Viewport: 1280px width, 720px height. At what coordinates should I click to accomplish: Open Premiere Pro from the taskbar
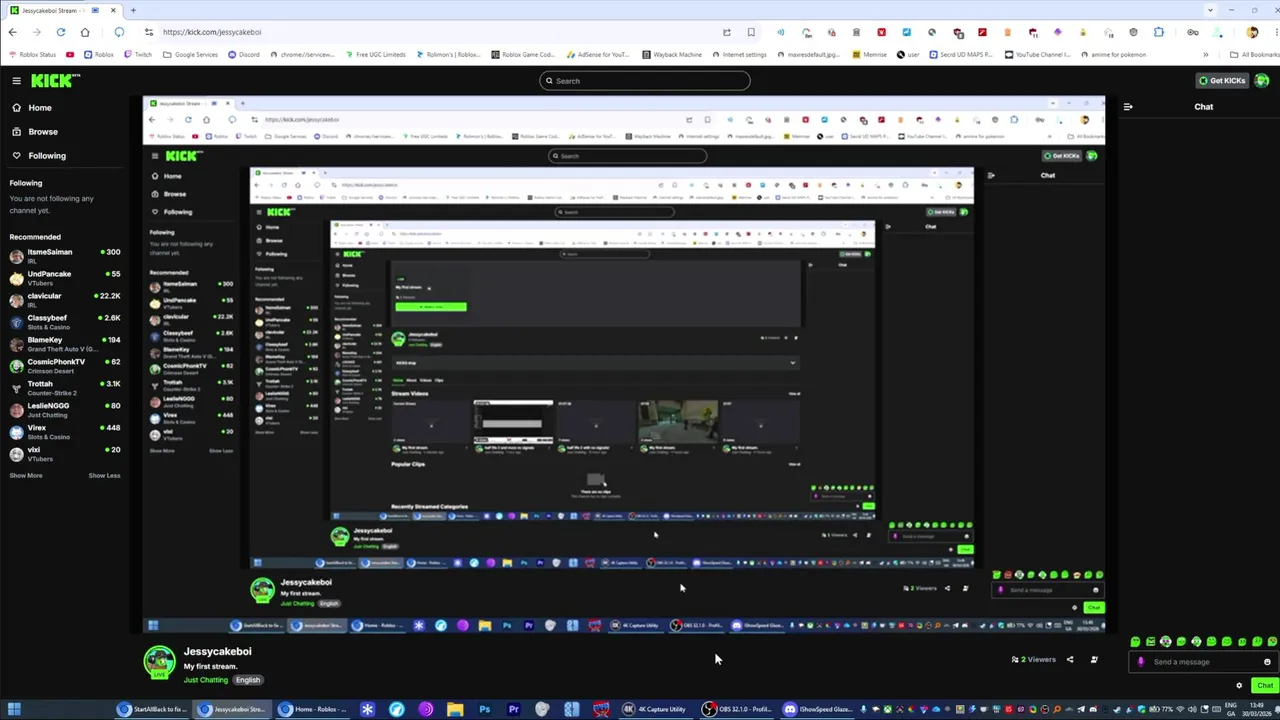(513, 710)
